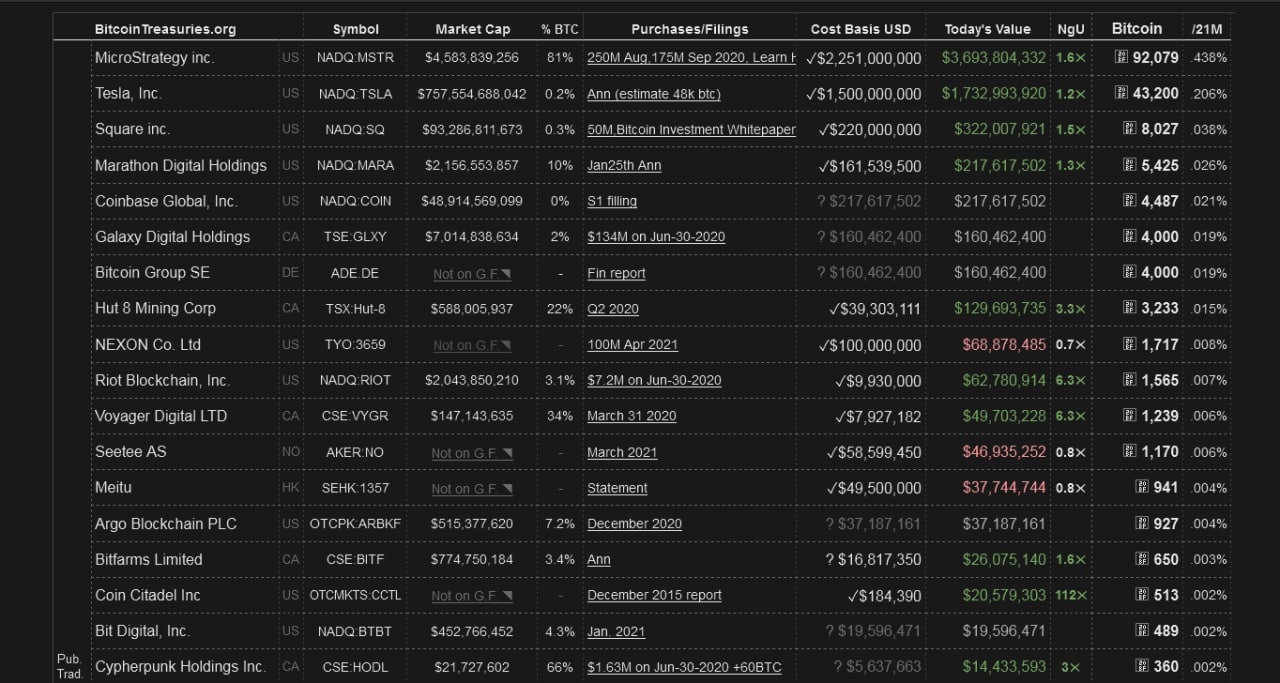Click the Bitcoin column header
Viewport: 1280px width, 683px height.
point(1137,28)
